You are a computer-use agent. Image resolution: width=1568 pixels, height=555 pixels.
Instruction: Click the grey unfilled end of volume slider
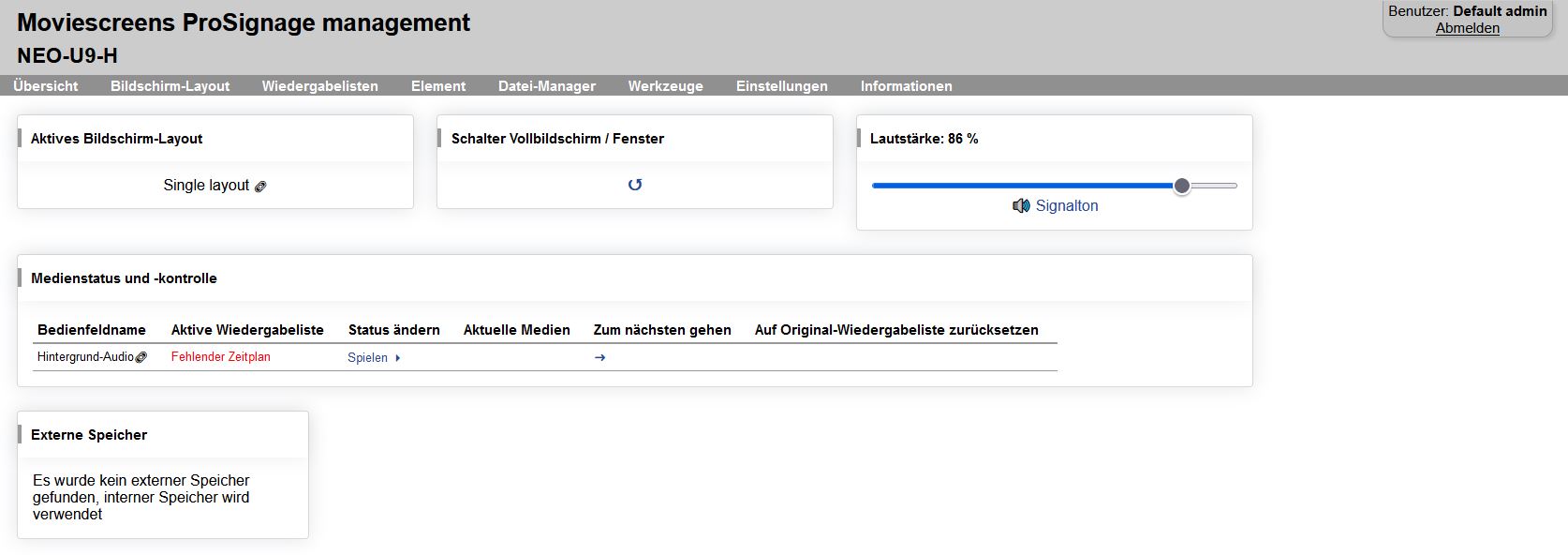[1214, 186]
